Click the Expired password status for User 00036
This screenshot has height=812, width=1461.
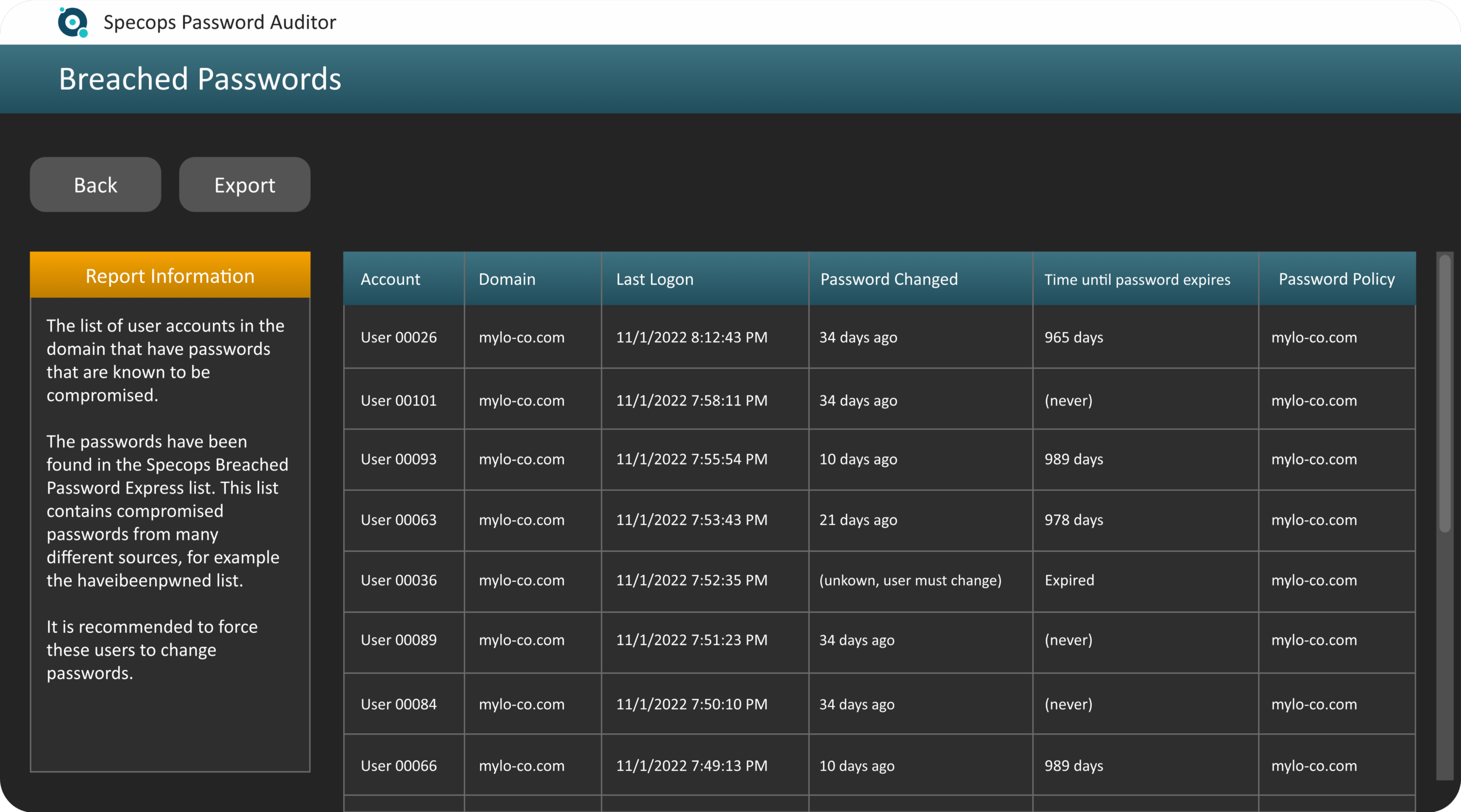click(1069, 580)
